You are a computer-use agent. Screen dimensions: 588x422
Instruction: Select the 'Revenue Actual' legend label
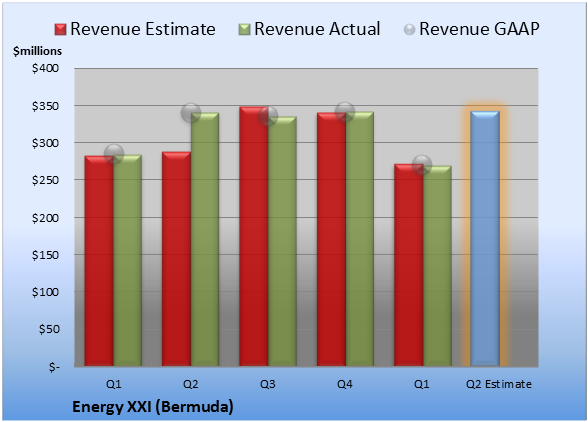tap(317, 29)
